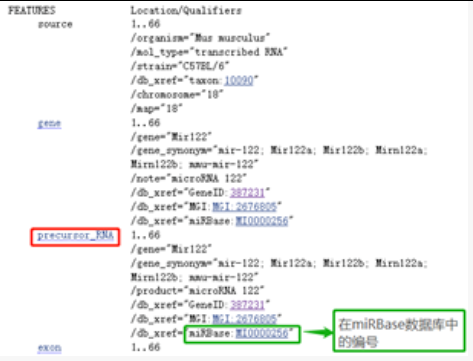Open MGI:2676805 link under precursor_RNA

coord(245,319)
